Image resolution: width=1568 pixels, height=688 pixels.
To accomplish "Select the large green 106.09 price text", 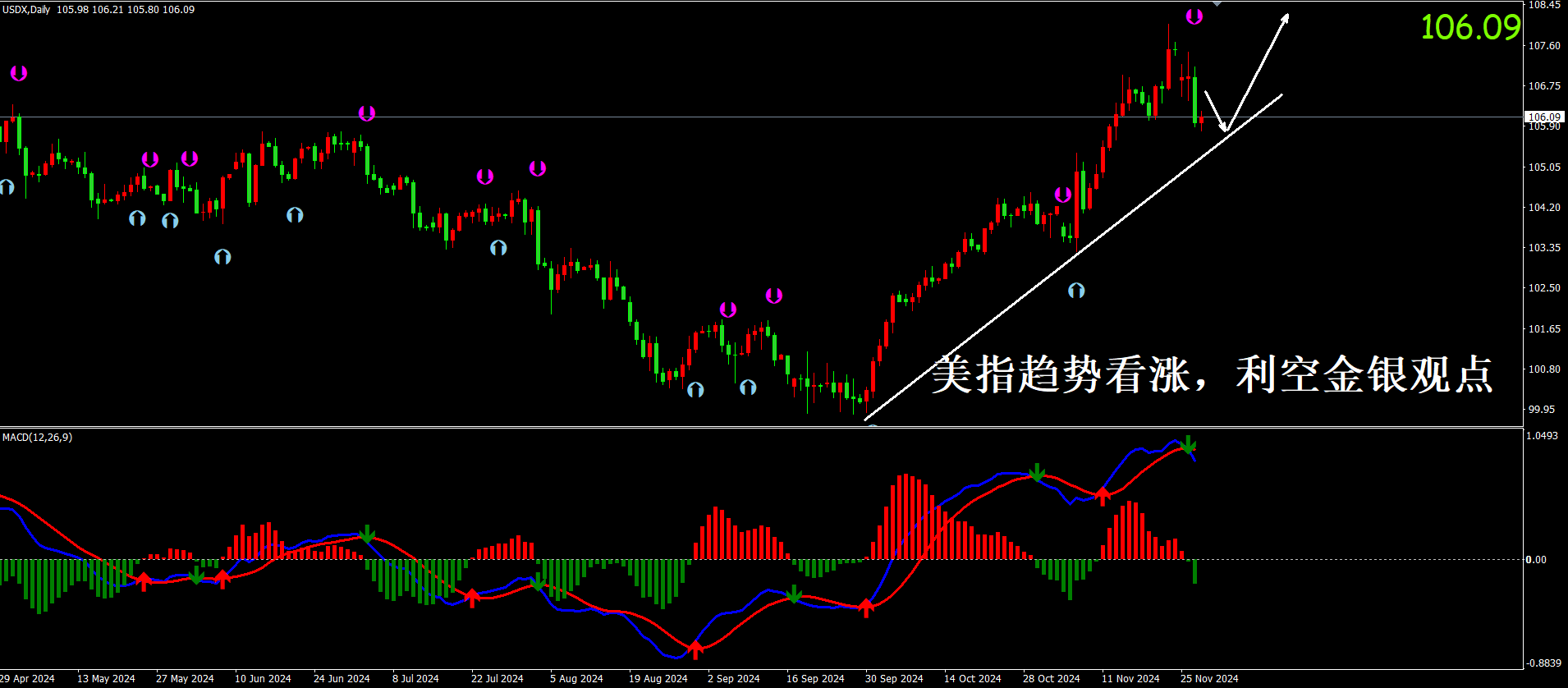I will 1470,28.
